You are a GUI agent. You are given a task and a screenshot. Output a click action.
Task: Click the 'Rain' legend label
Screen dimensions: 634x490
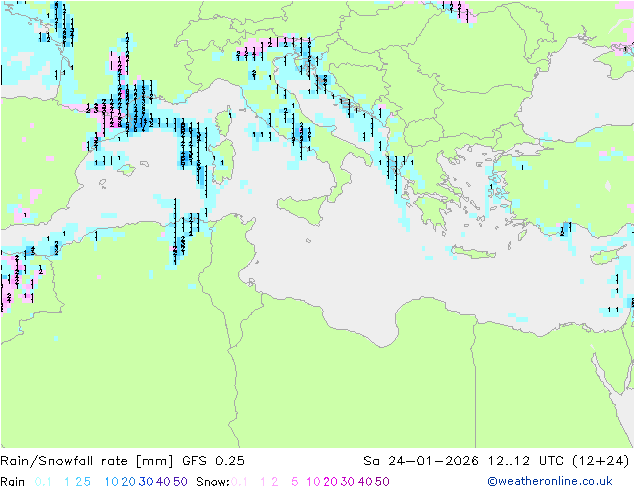[x=13, y=482]
